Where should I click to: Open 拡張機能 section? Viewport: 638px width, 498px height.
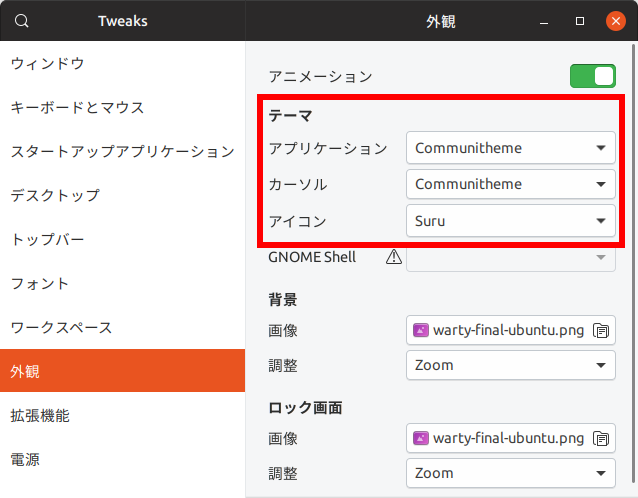click(122, 415)
